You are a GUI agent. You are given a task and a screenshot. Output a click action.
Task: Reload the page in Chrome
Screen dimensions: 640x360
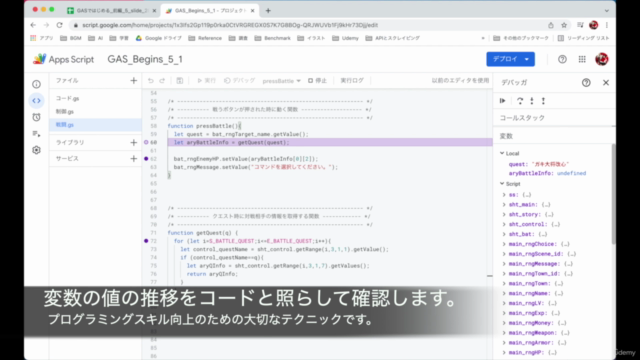pos(60,25)
